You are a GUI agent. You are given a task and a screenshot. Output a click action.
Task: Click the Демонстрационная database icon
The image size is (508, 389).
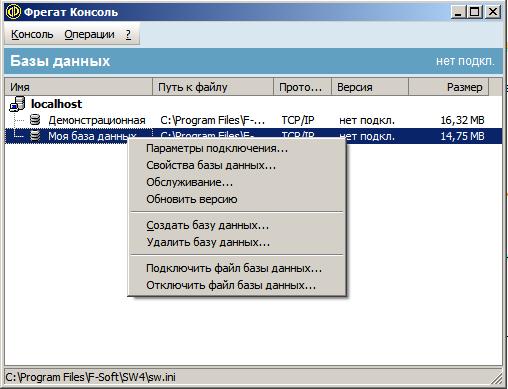[35, 120]
